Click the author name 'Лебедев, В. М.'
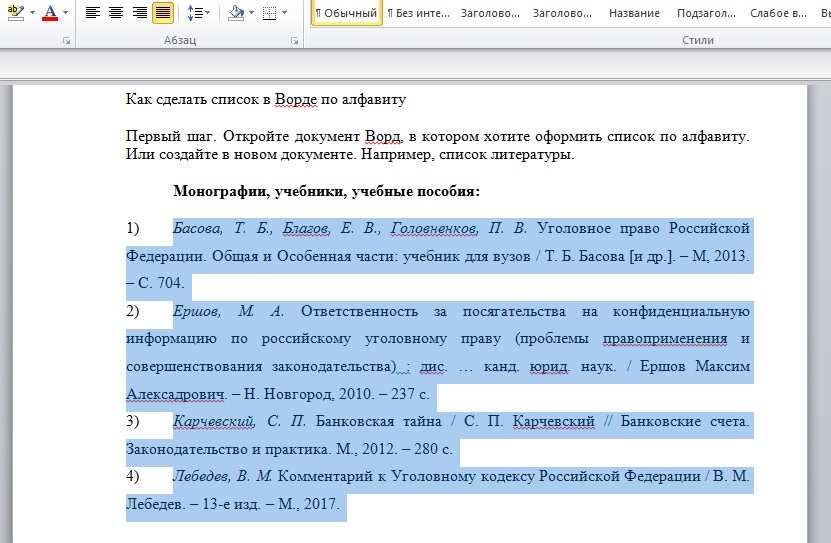Viewport: 831px width, 543px height. point(222,475)
